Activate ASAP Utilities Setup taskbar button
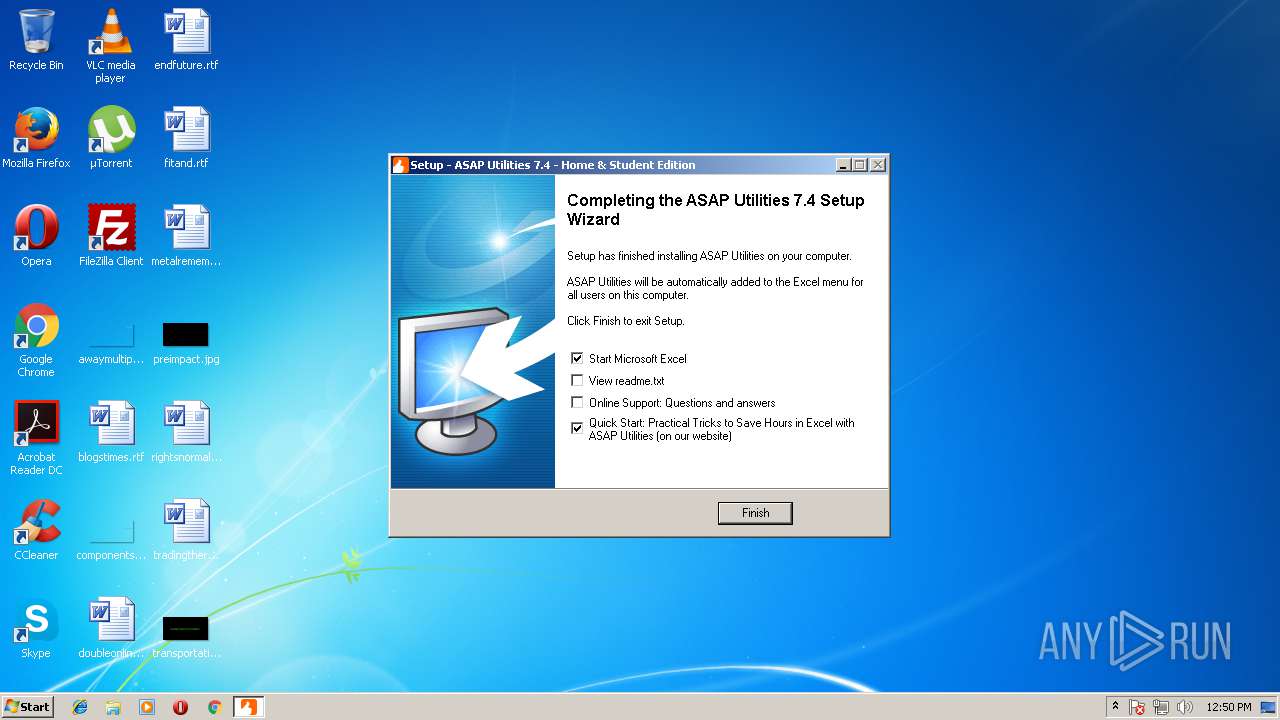 click(248, 707)
